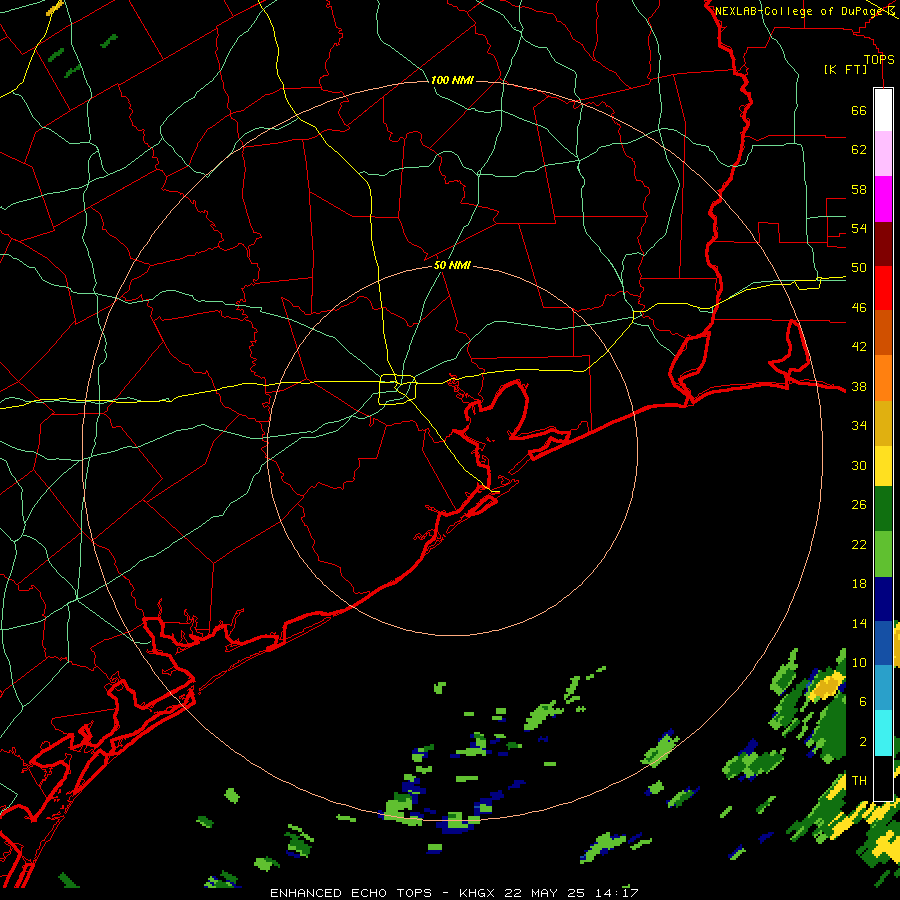The height and width of the screenshot is (900, 900).
Task: Click the light pink 62 kft swatch
Action: point(883,153)
